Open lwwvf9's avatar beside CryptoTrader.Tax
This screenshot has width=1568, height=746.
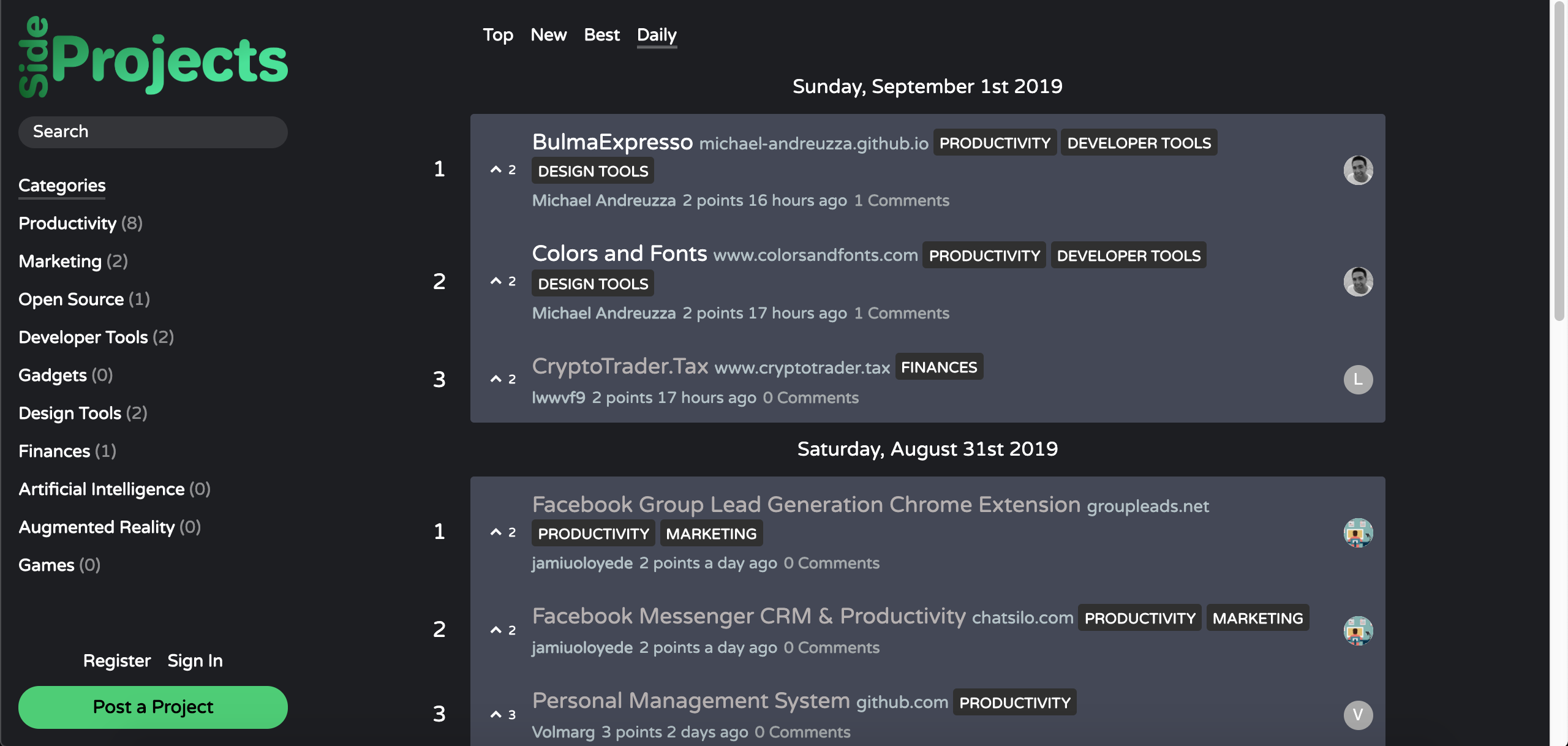(x=1359, y=380)
